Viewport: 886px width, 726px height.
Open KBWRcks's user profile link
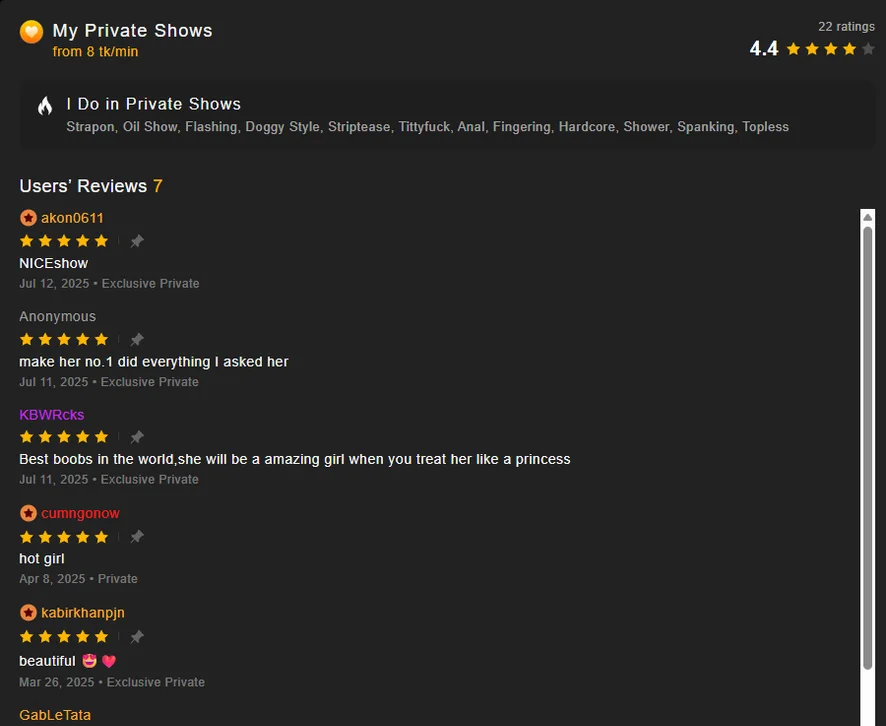(x=52, y=415)
